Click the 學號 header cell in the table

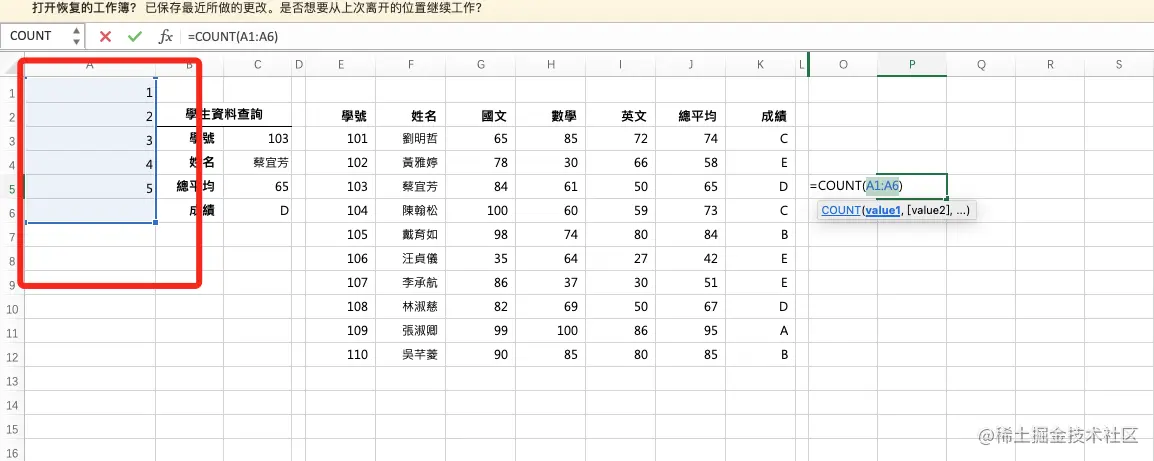click(x=341, y=116)
